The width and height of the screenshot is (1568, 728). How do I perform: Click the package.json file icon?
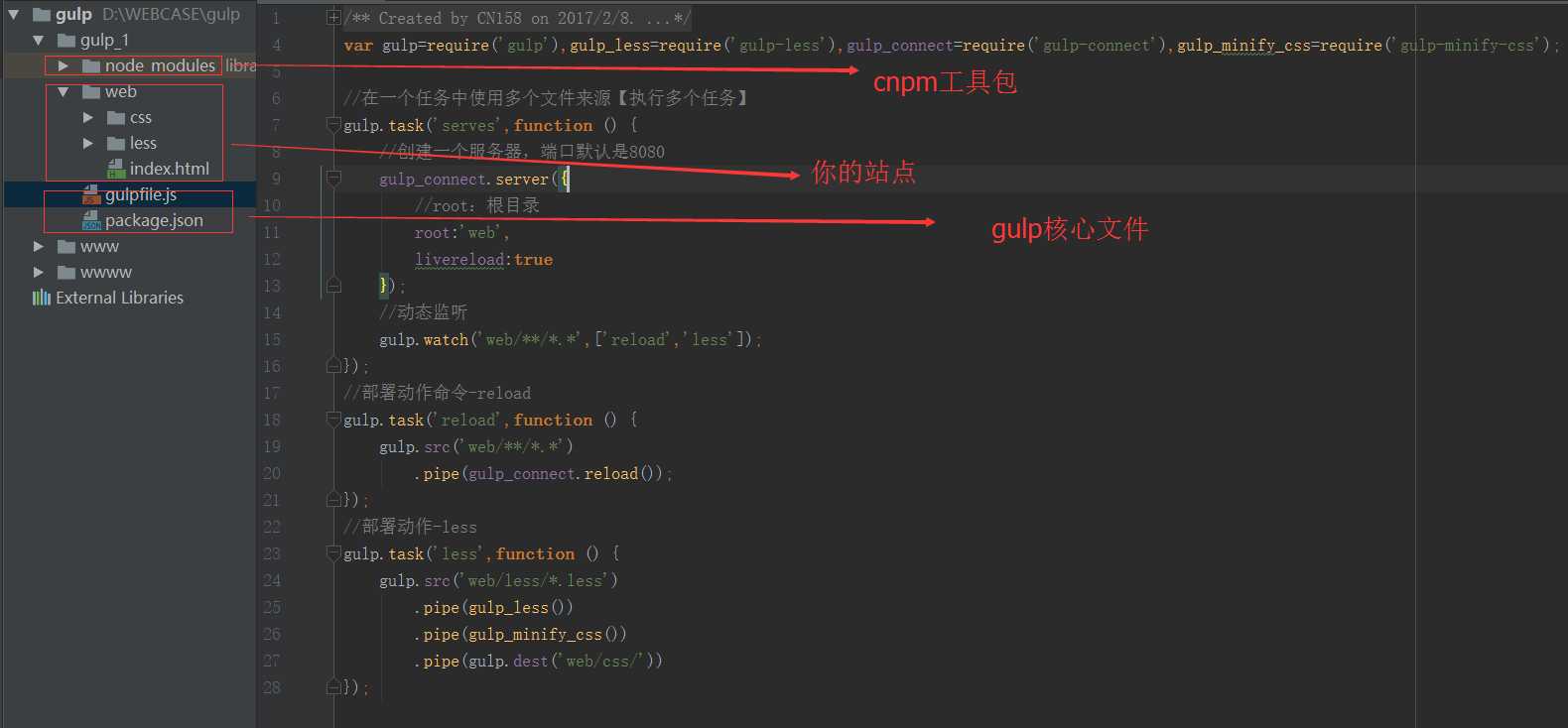[x=91, y=221]
